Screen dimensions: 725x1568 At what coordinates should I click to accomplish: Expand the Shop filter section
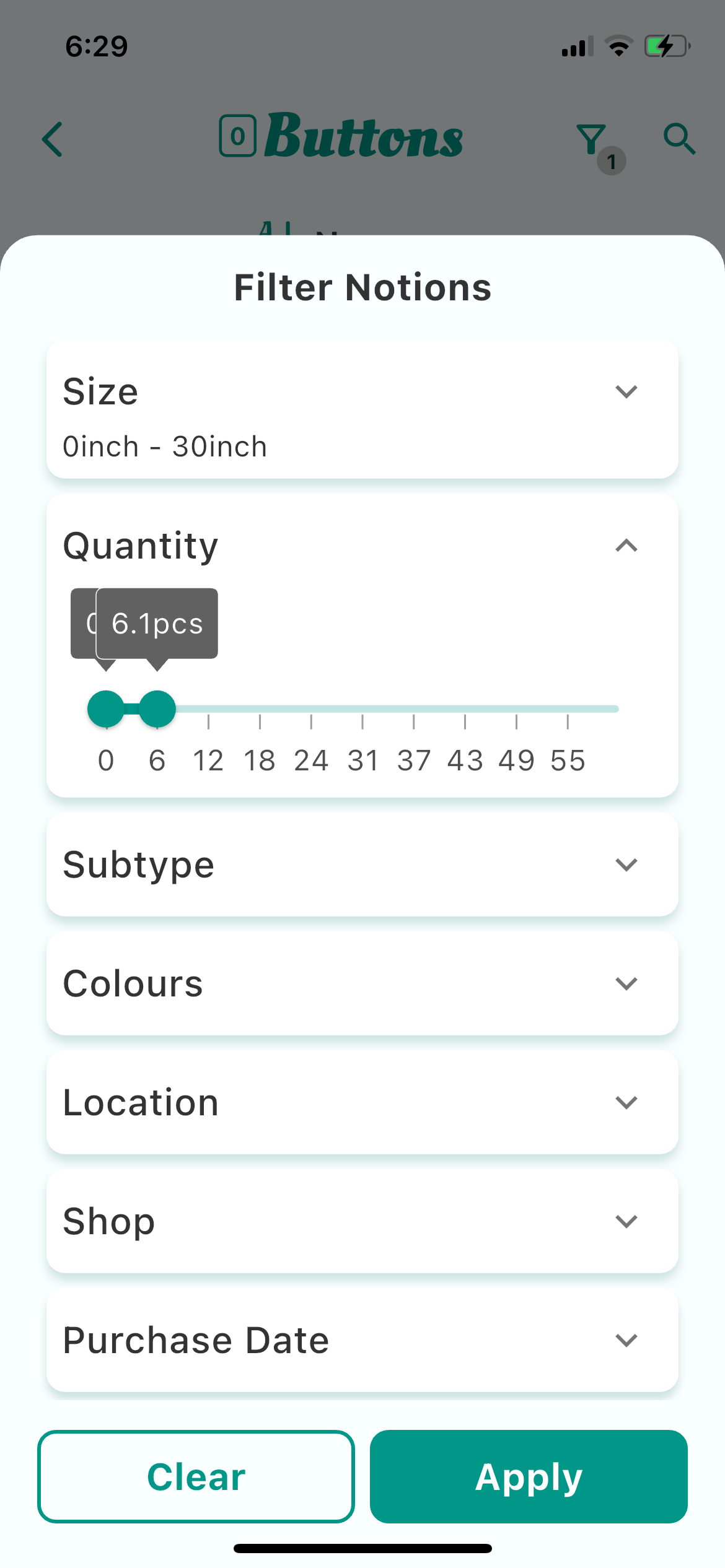point(626,1221)
